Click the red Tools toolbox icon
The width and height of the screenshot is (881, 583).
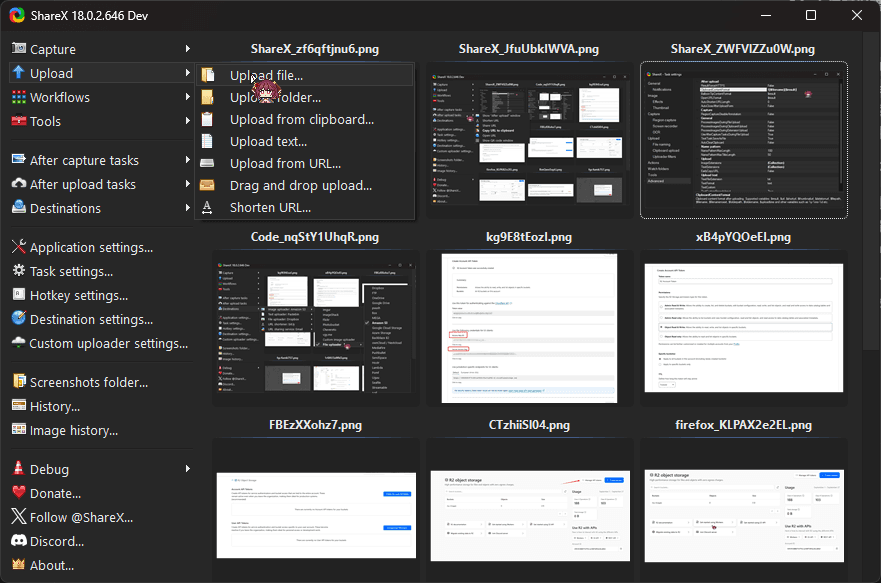[x=18, y=121]
